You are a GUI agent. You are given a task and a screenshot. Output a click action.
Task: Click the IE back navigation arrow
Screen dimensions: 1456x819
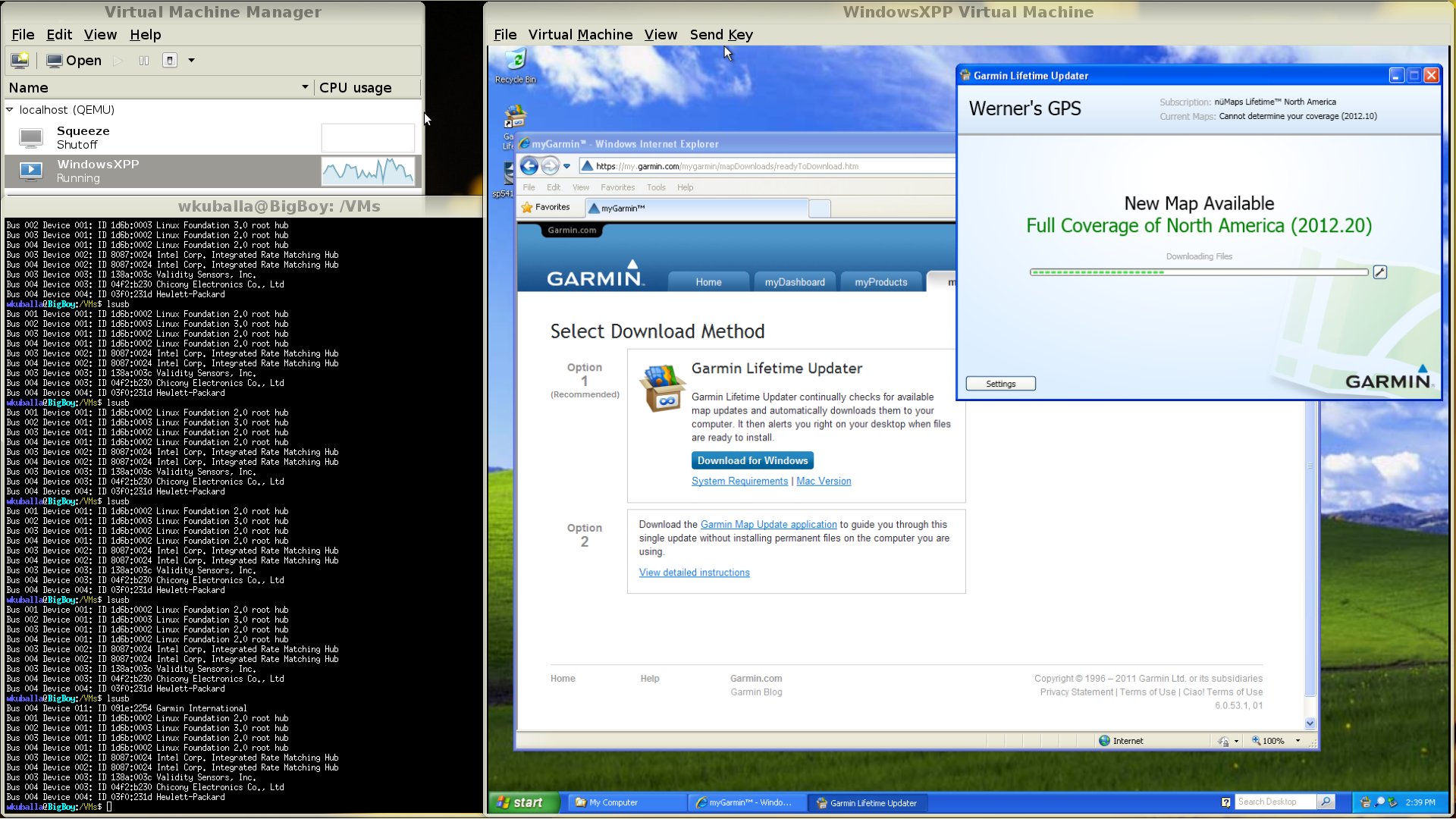point(529,166)
